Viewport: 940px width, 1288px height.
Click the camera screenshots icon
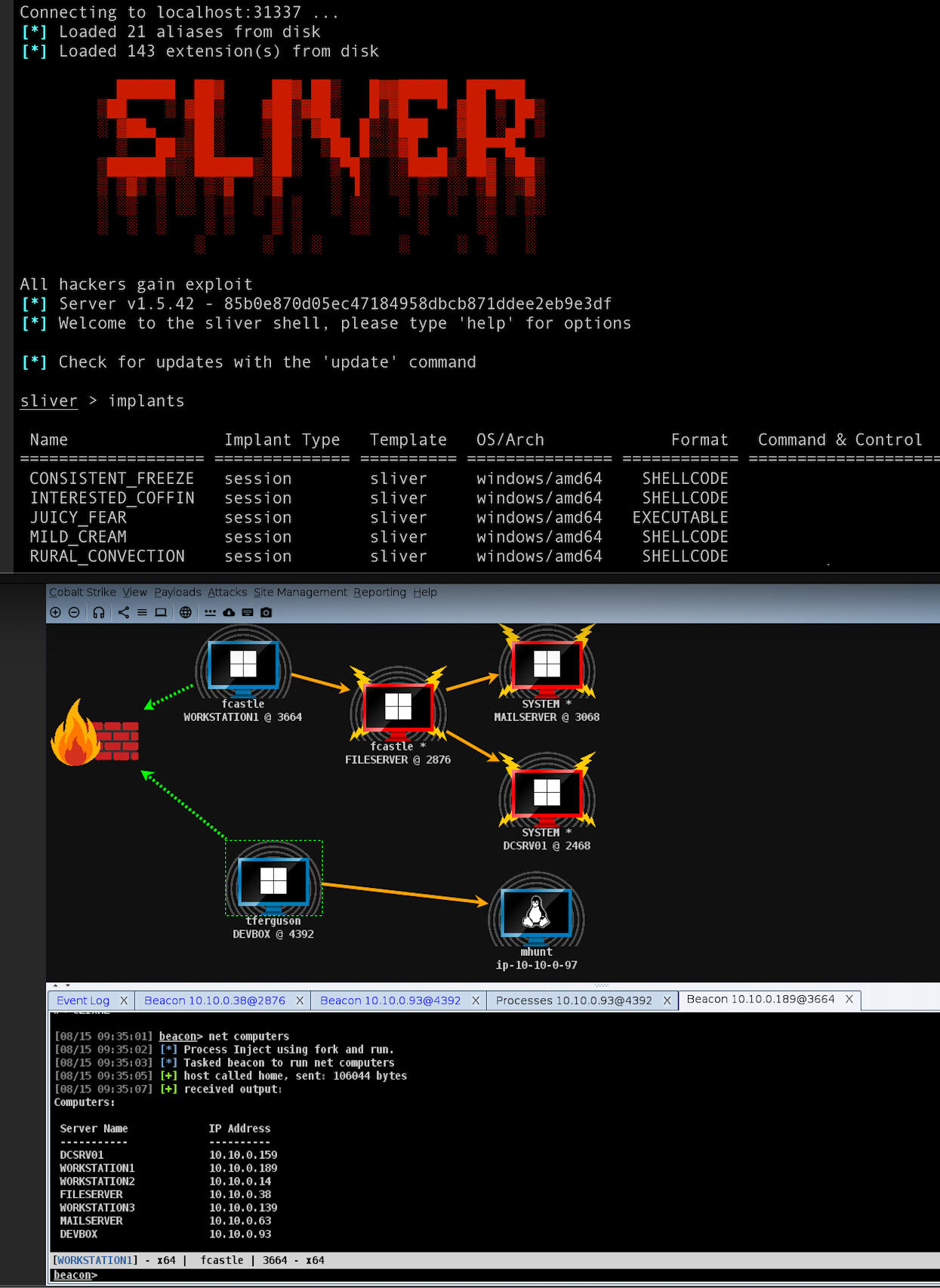coord(266,612)
